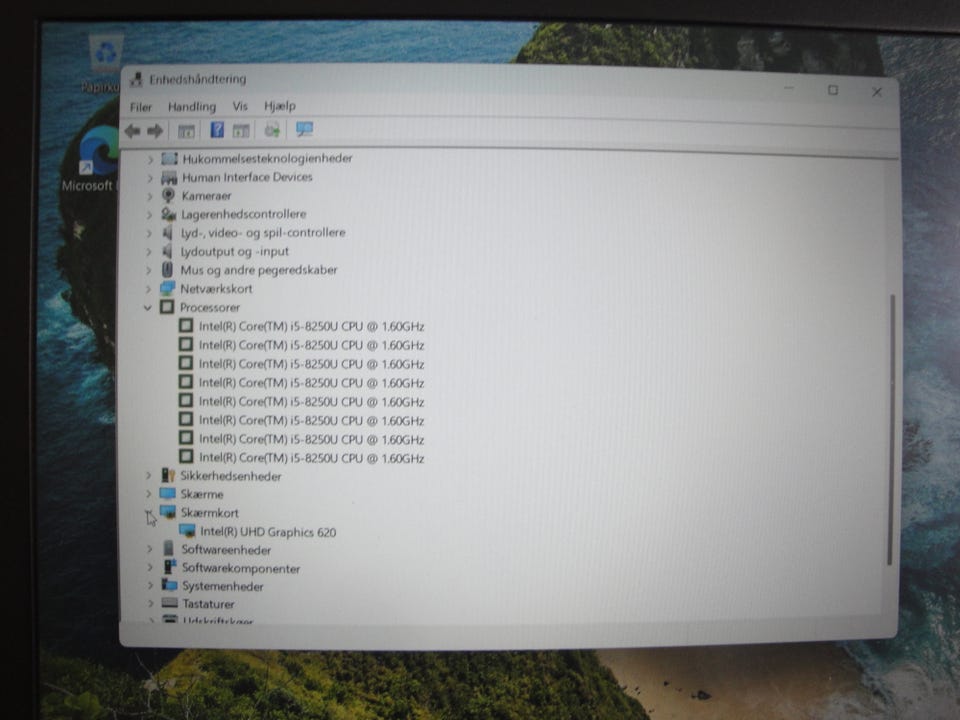This screenshot has height=720, width=960.
Task: Click the Properties pane toolbar icon
Action: click(x=241, y=130)
